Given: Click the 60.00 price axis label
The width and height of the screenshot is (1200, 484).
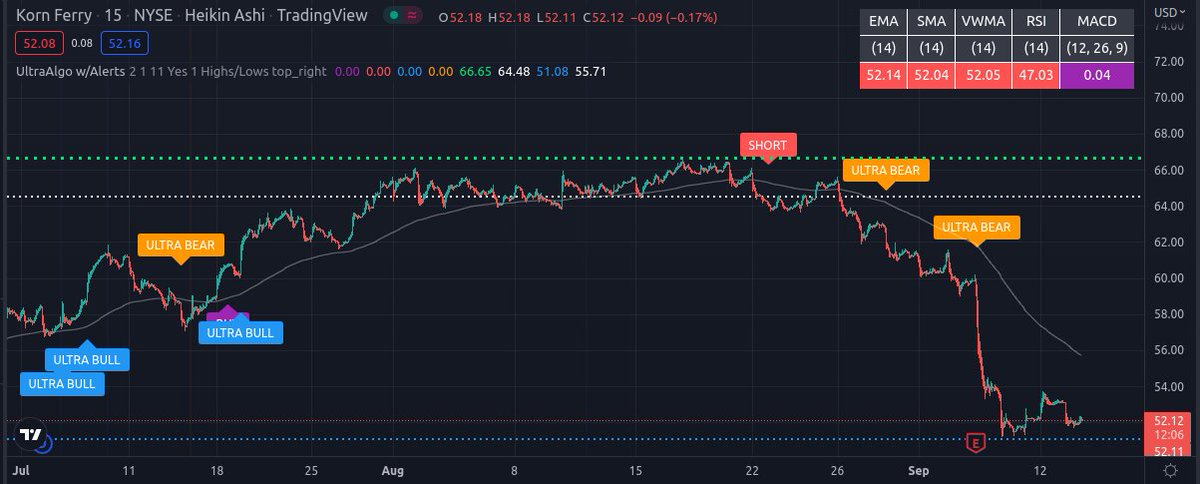Looking at the screenshot, I should point(1169,278).
